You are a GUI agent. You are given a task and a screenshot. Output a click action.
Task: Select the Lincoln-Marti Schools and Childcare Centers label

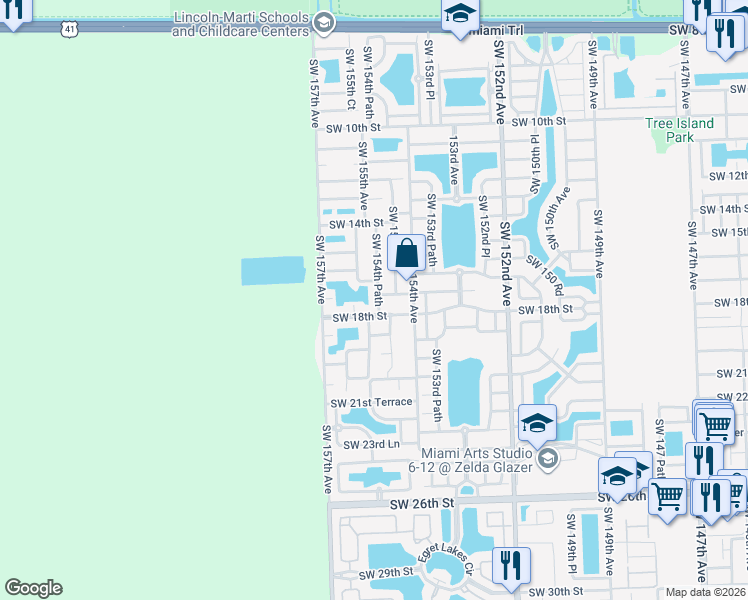[x=241, y=24]
